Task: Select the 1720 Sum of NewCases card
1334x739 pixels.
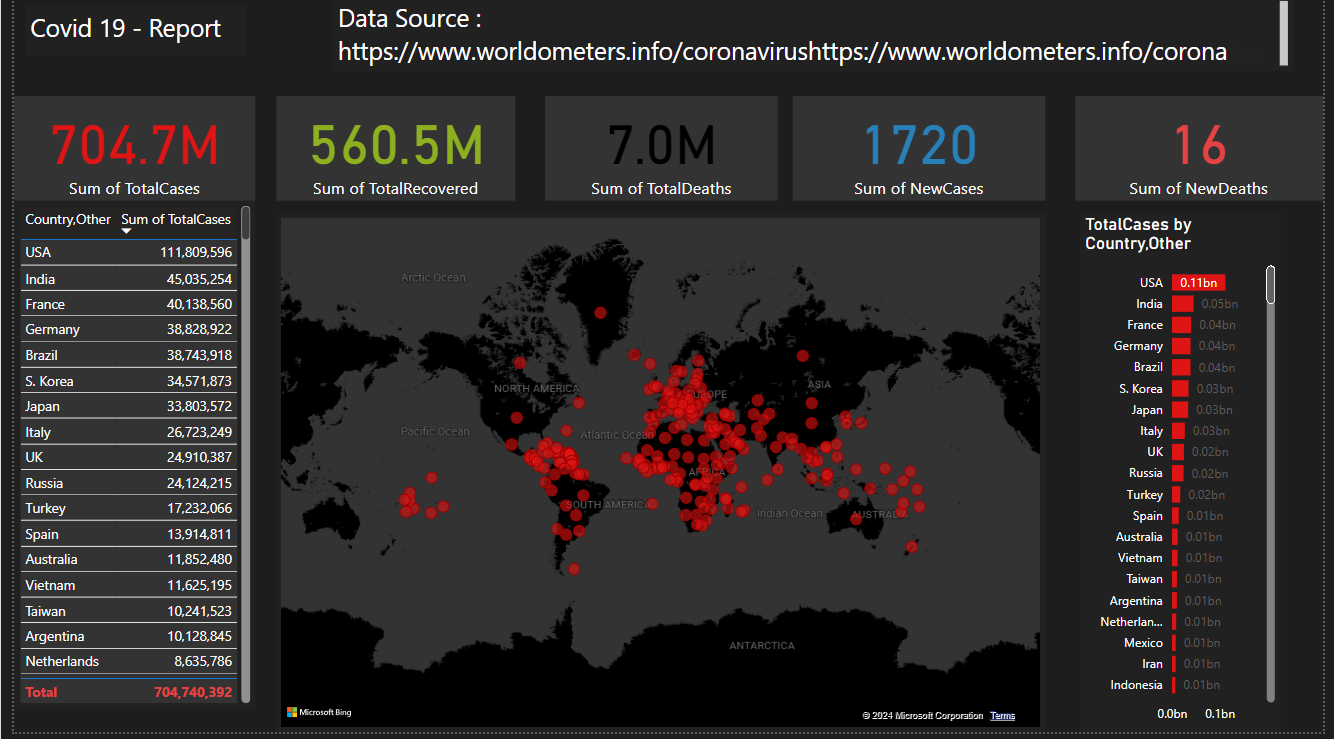Action: coord(918,148)
